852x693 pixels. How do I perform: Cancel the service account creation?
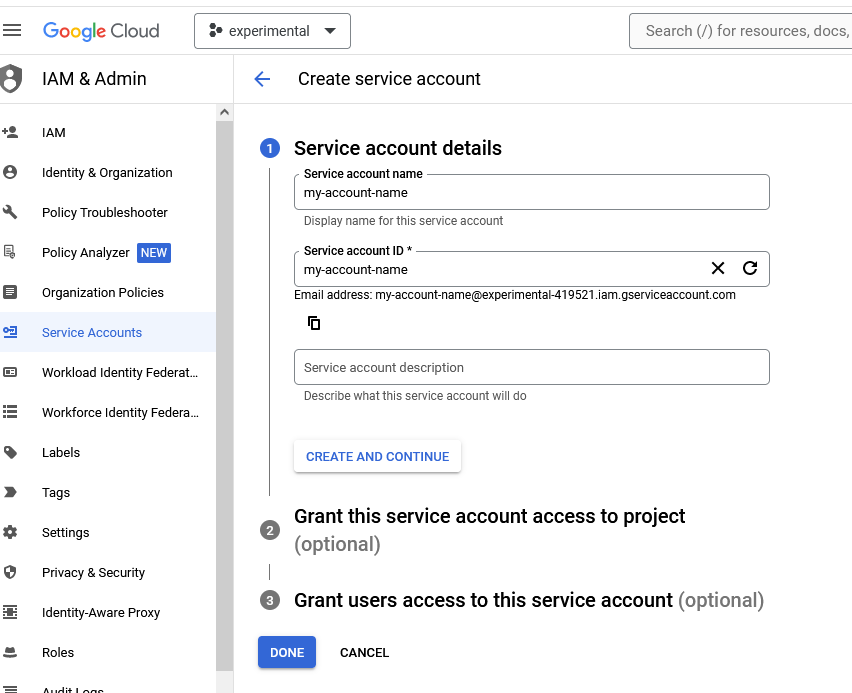click(364, 652)
